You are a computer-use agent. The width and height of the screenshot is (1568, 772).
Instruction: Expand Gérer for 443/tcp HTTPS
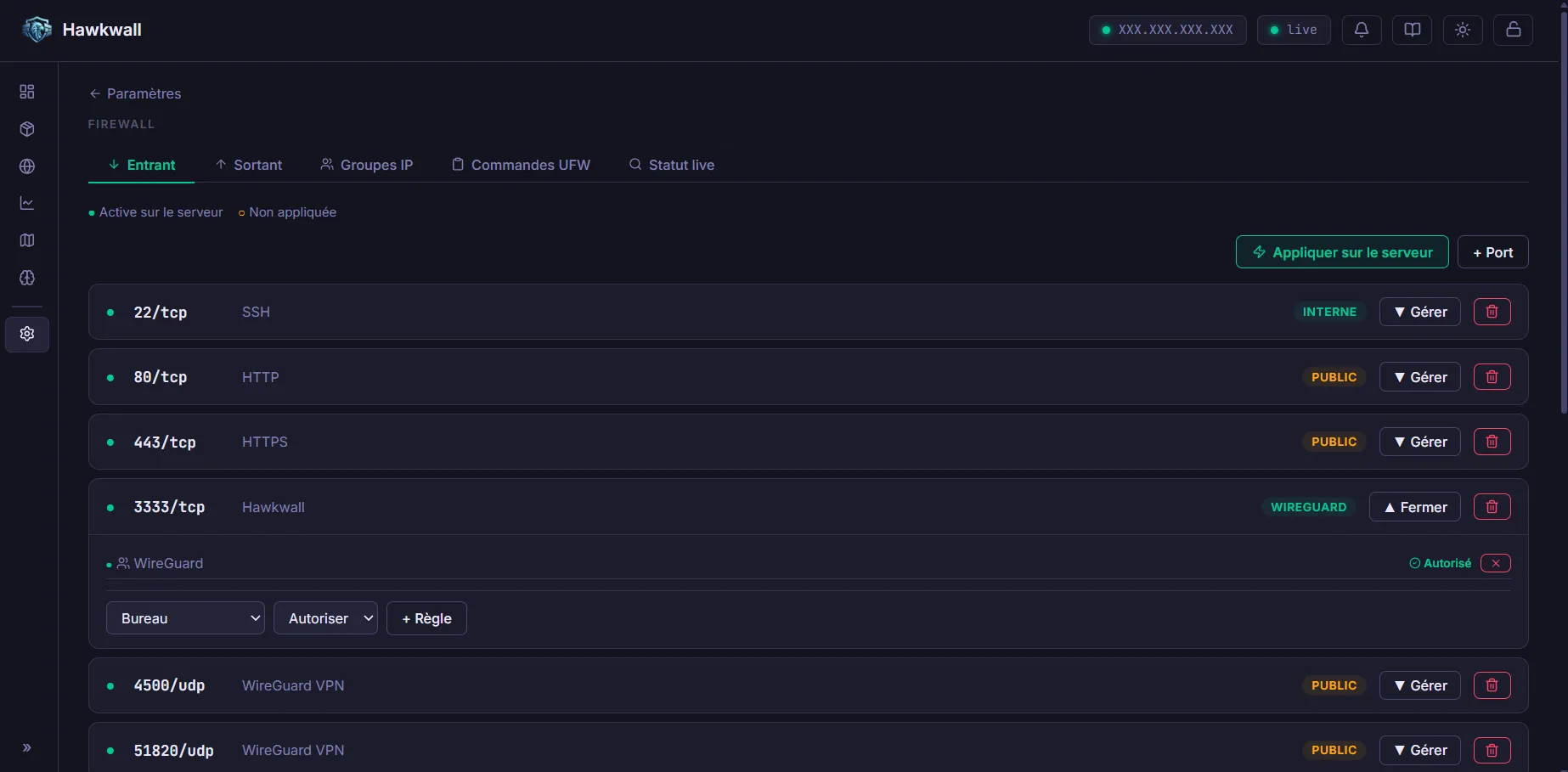point(1420,442)
